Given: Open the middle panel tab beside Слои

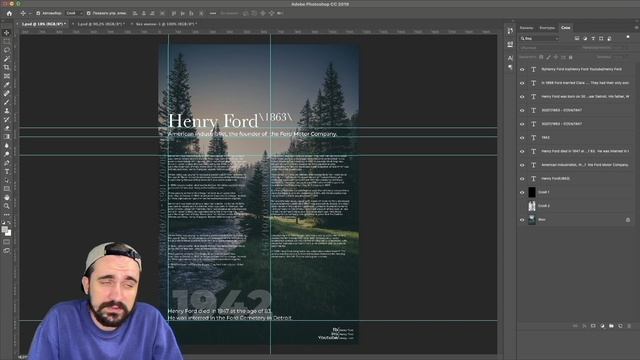Looking at the screenshot, I should 547,28.
